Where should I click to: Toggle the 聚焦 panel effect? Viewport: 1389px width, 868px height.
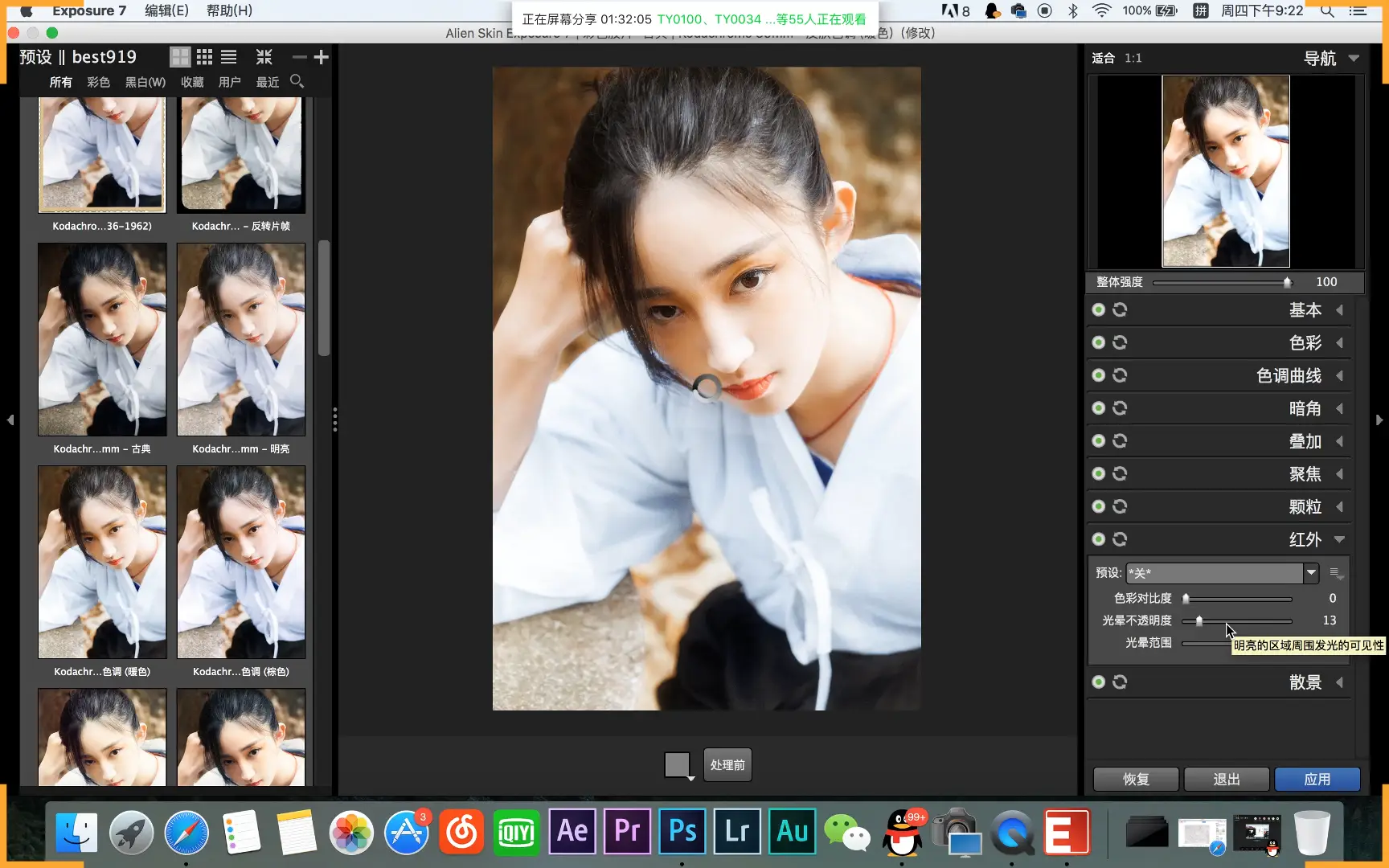point(1099,473)
